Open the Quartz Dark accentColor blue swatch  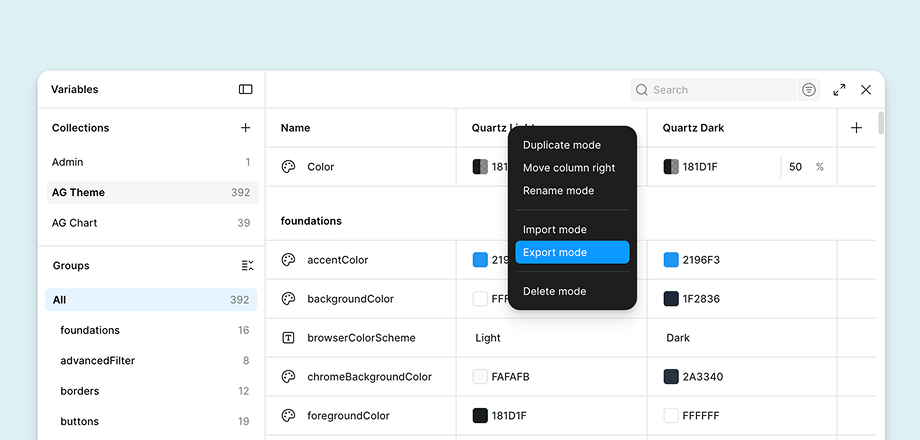tap(671, 260)
